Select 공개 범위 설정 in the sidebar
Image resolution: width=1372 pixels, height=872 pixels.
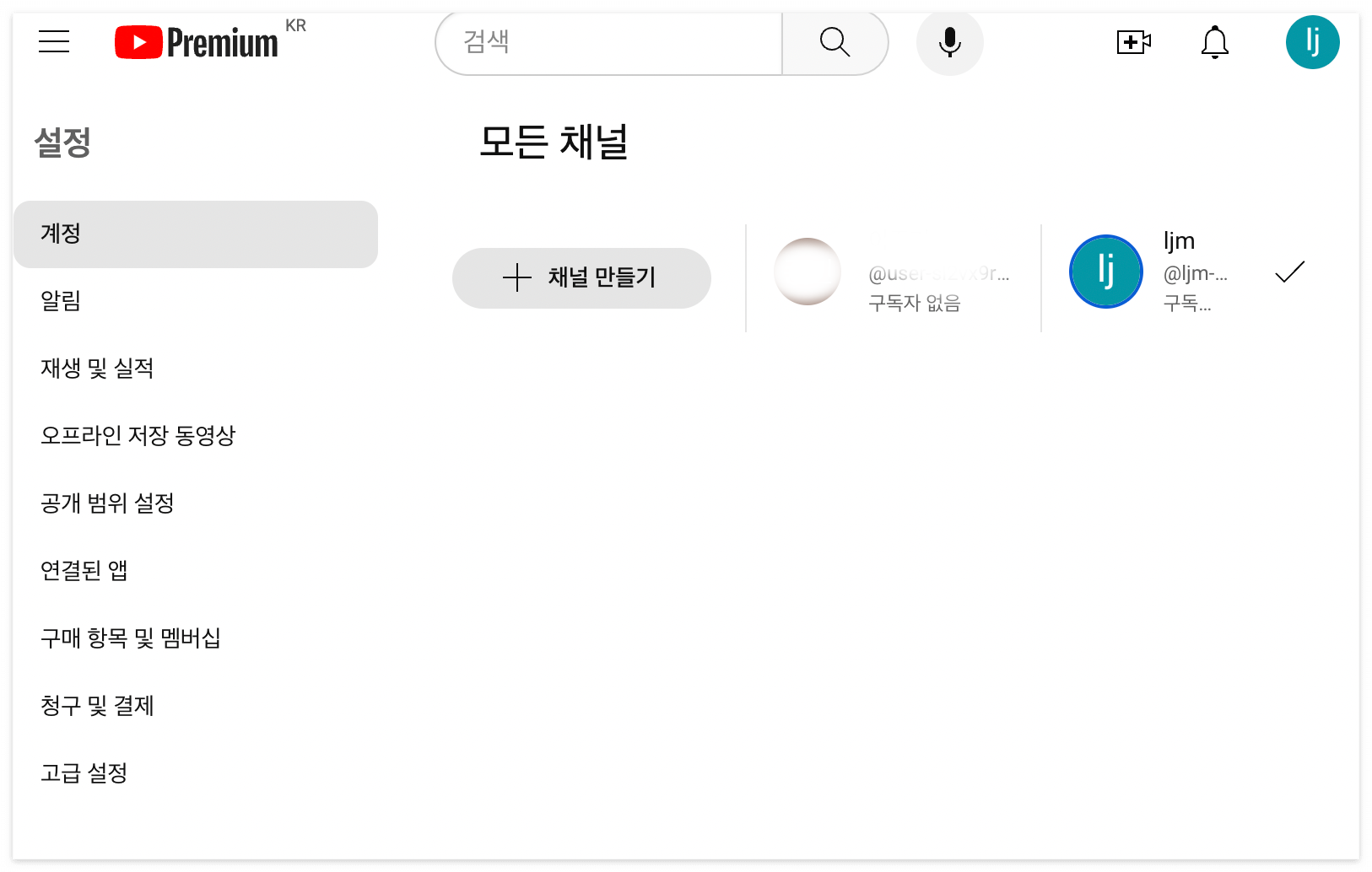pos(107,503)
